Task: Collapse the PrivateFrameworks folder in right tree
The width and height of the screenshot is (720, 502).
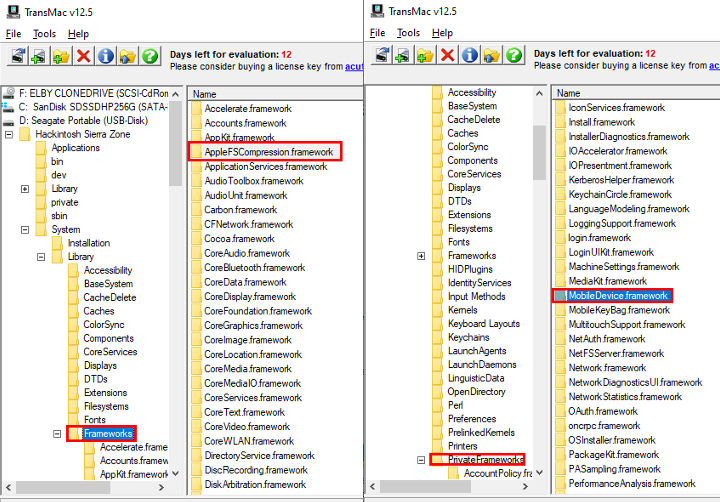Action: (x=421, y=460)
